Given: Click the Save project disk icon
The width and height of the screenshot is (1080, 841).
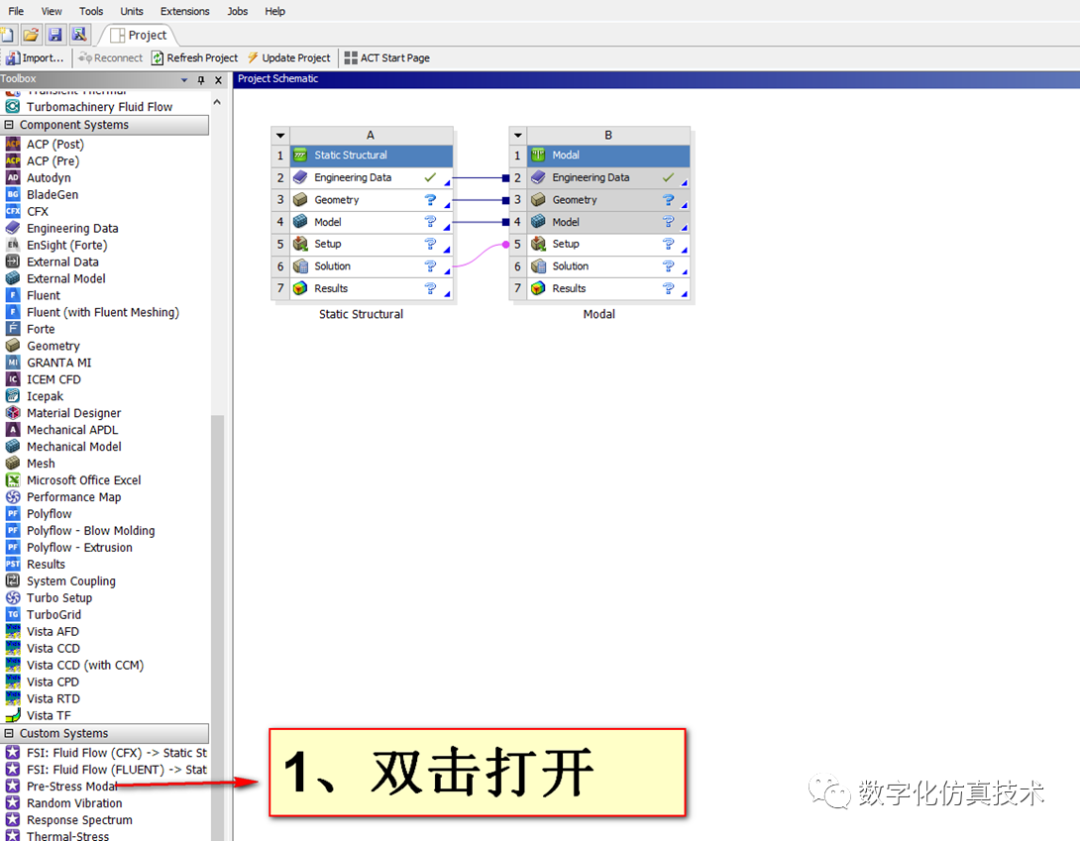Looking at the screenshot, I should coord(55,34).
